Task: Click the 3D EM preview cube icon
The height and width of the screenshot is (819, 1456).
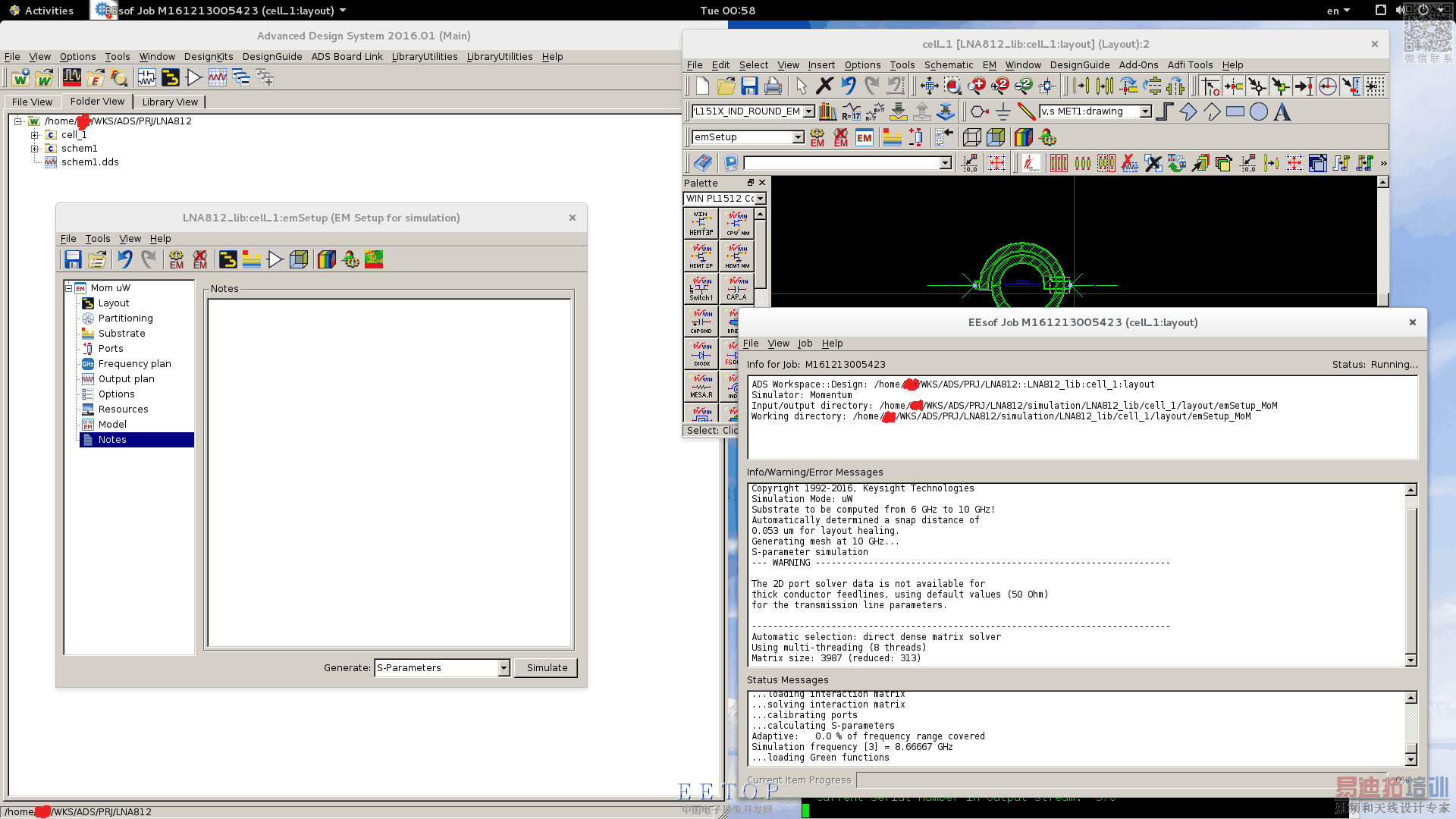Action: point(996,138)
